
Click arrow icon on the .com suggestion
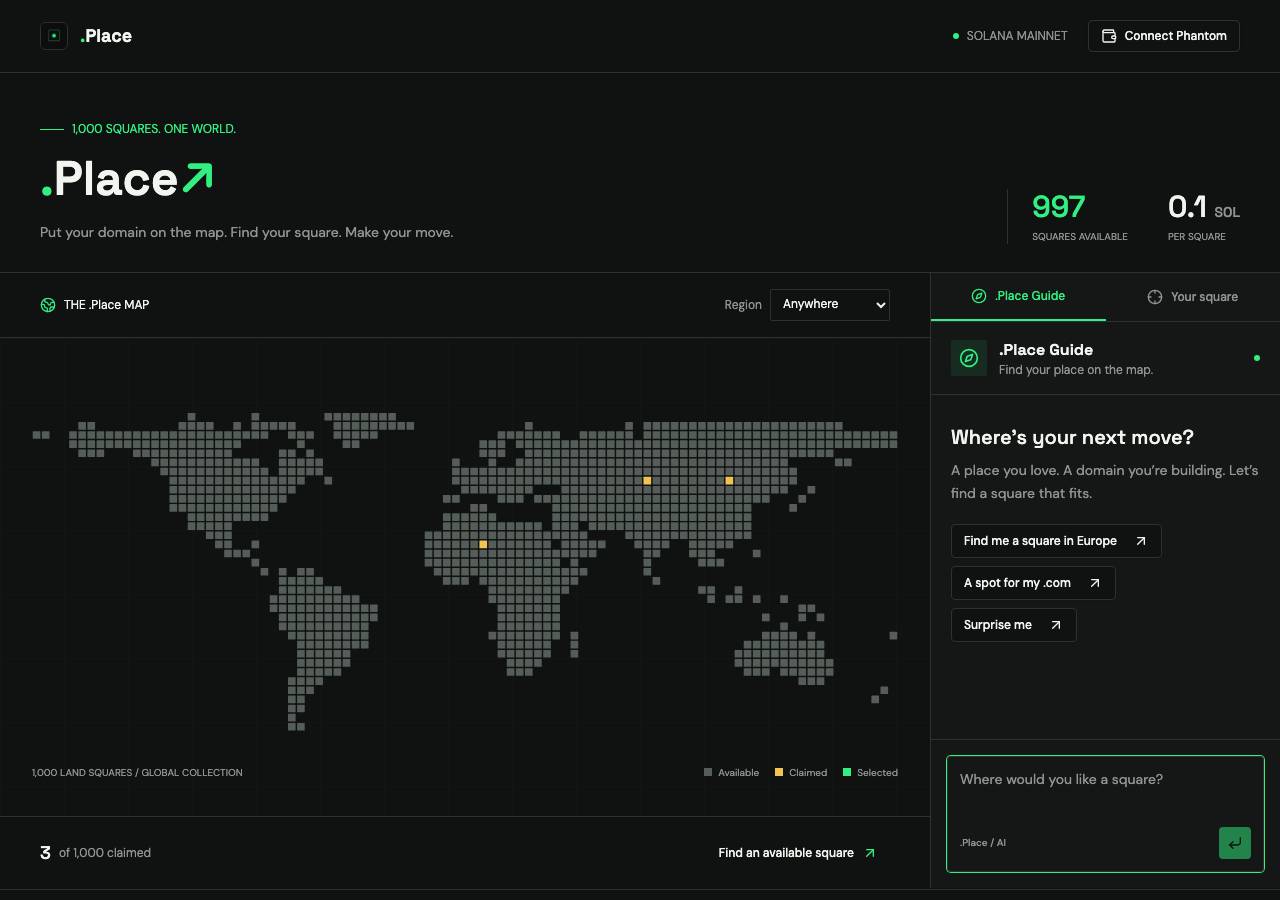coord(1095,583)
